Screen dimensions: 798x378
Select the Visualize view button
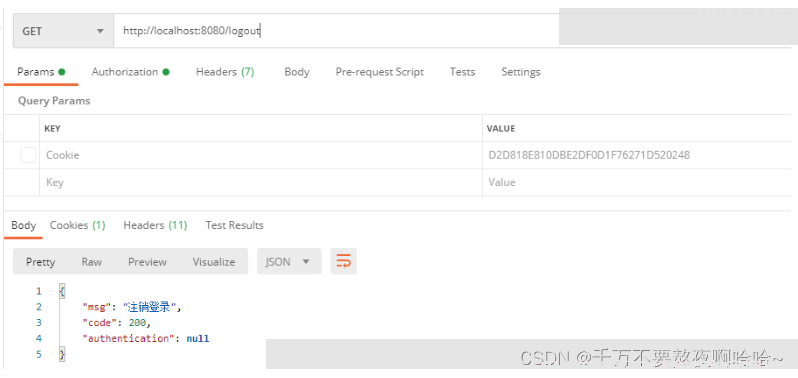[214, 262]
